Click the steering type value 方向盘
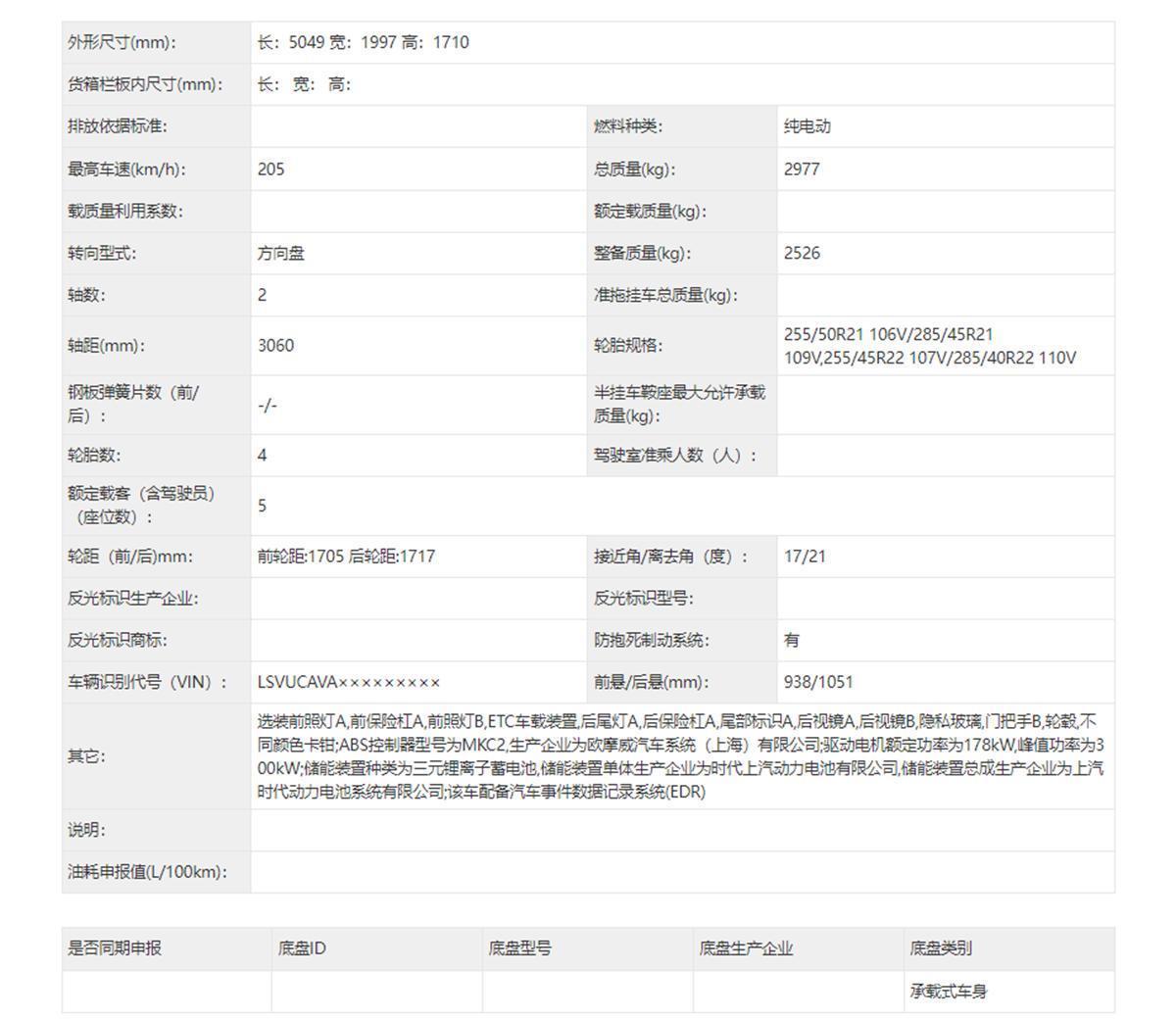Image resolution: width=1176 pixels, height=1019 pixels. pyautogui.click(x=281, y=254)
